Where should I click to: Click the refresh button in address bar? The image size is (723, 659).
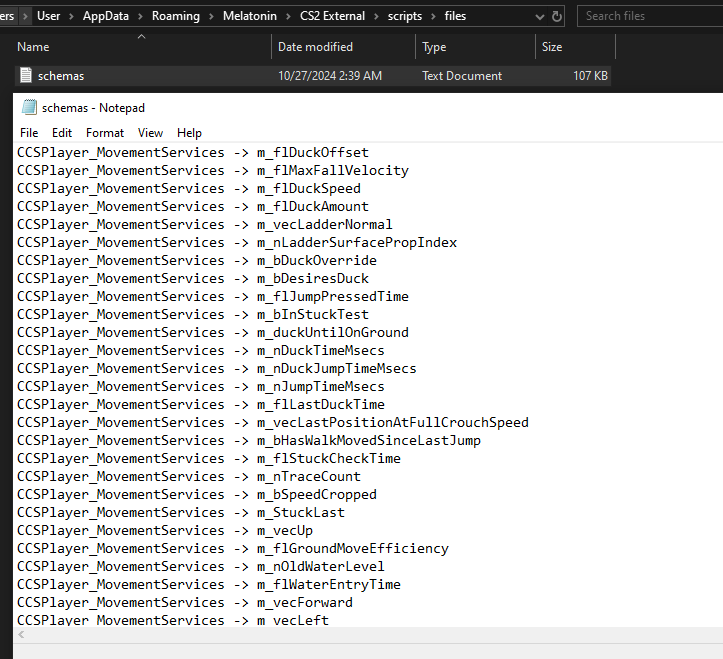coord(556,16)
